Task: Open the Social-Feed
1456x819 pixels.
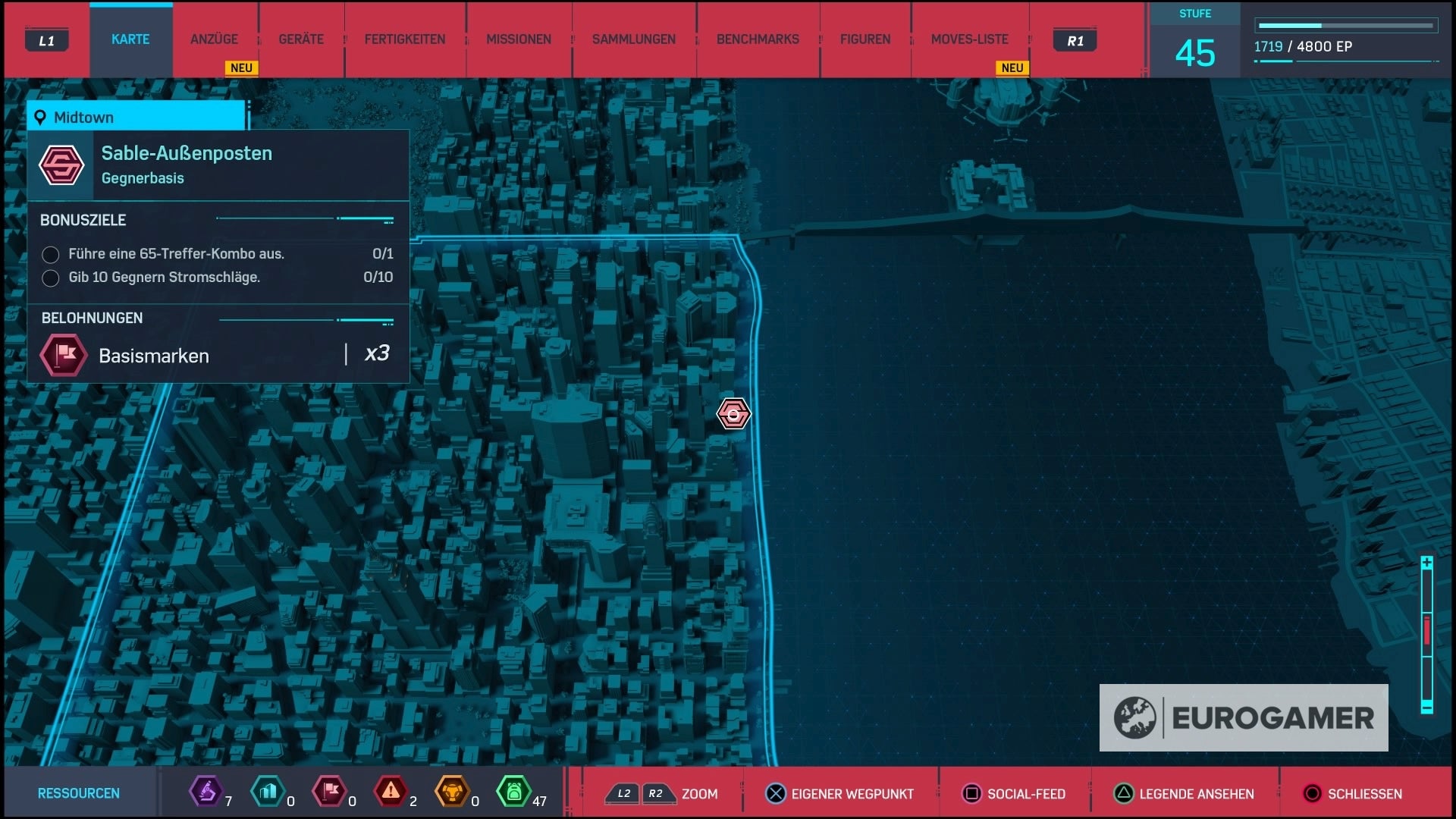Action: coord(1026,794)
